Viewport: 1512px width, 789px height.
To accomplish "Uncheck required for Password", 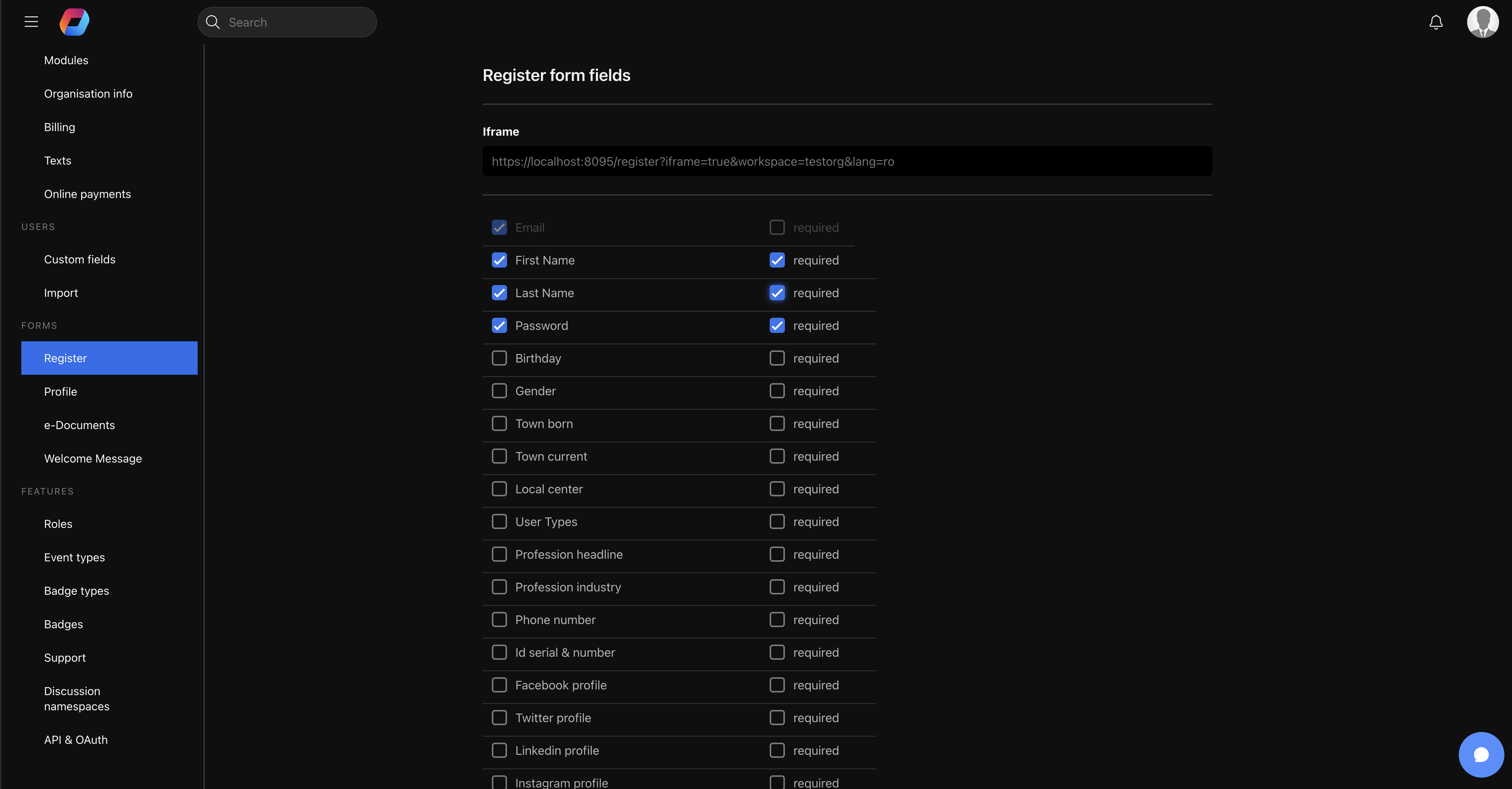I will tap(777, 326).
